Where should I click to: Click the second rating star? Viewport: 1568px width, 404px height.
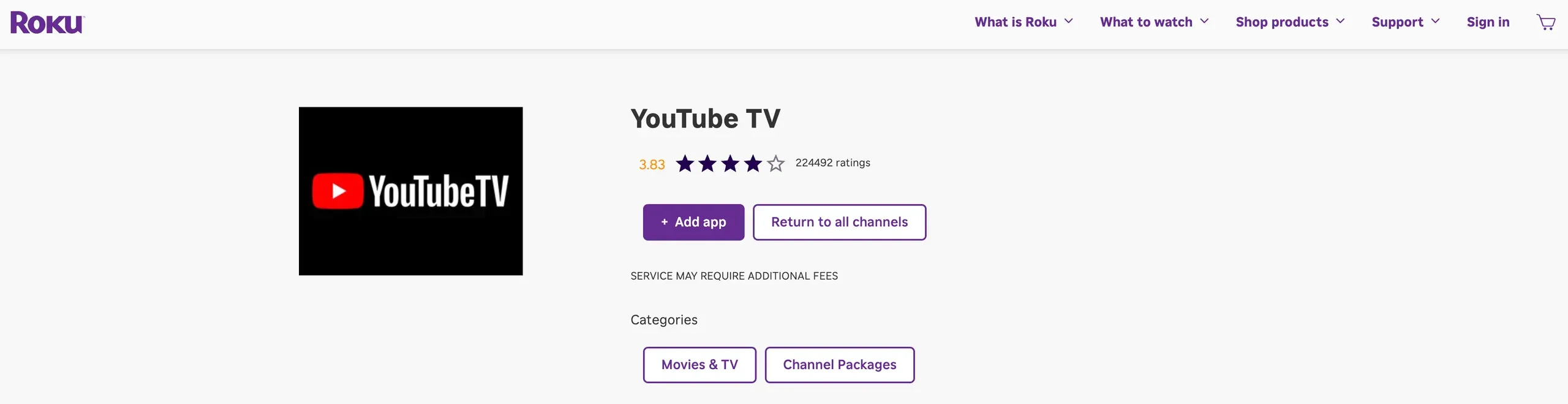707,164
